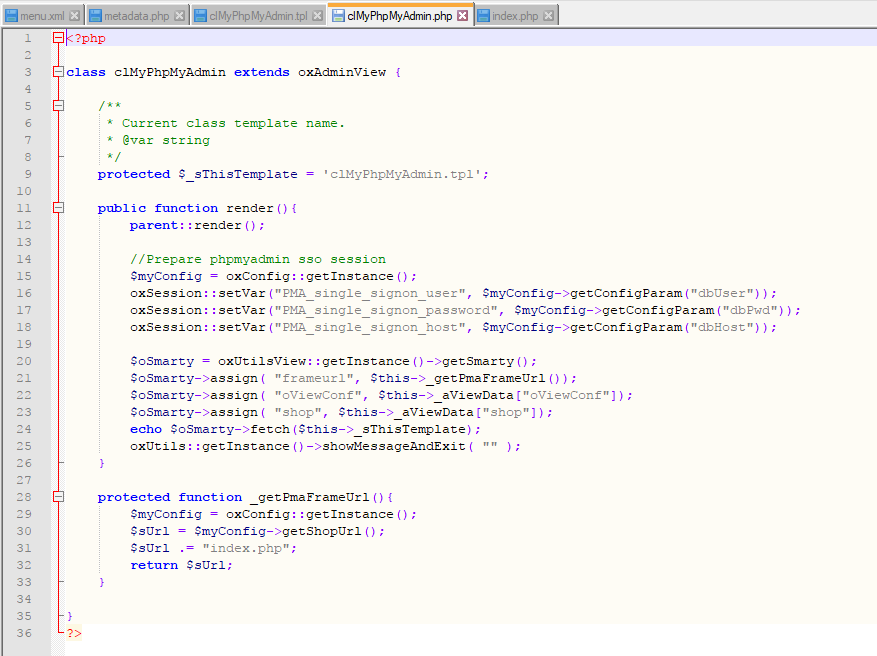The width and height of the screenshot is (877, 656).
Task: Collapse the class clMyPhpMyAdmin fold marker
Action: coord(59,73)
